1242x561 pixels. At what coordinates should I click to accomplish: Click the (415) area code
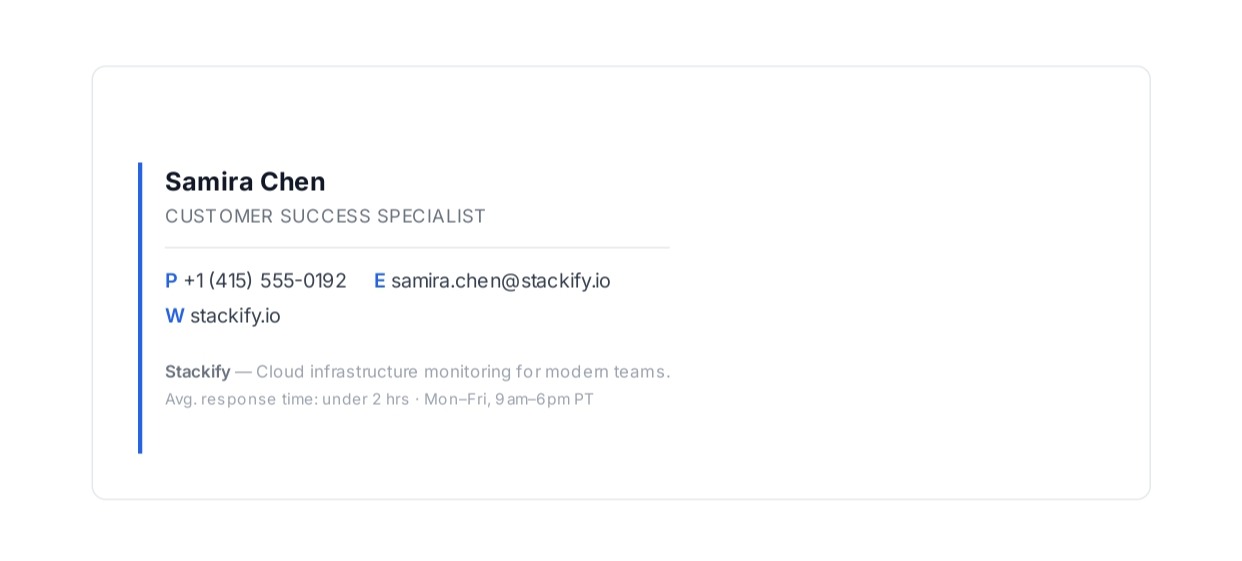[x=230, y=281]
